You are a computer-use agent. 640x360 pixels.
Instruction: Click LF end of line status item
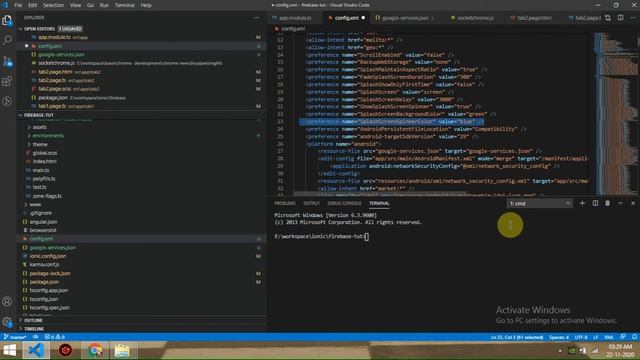596,337
